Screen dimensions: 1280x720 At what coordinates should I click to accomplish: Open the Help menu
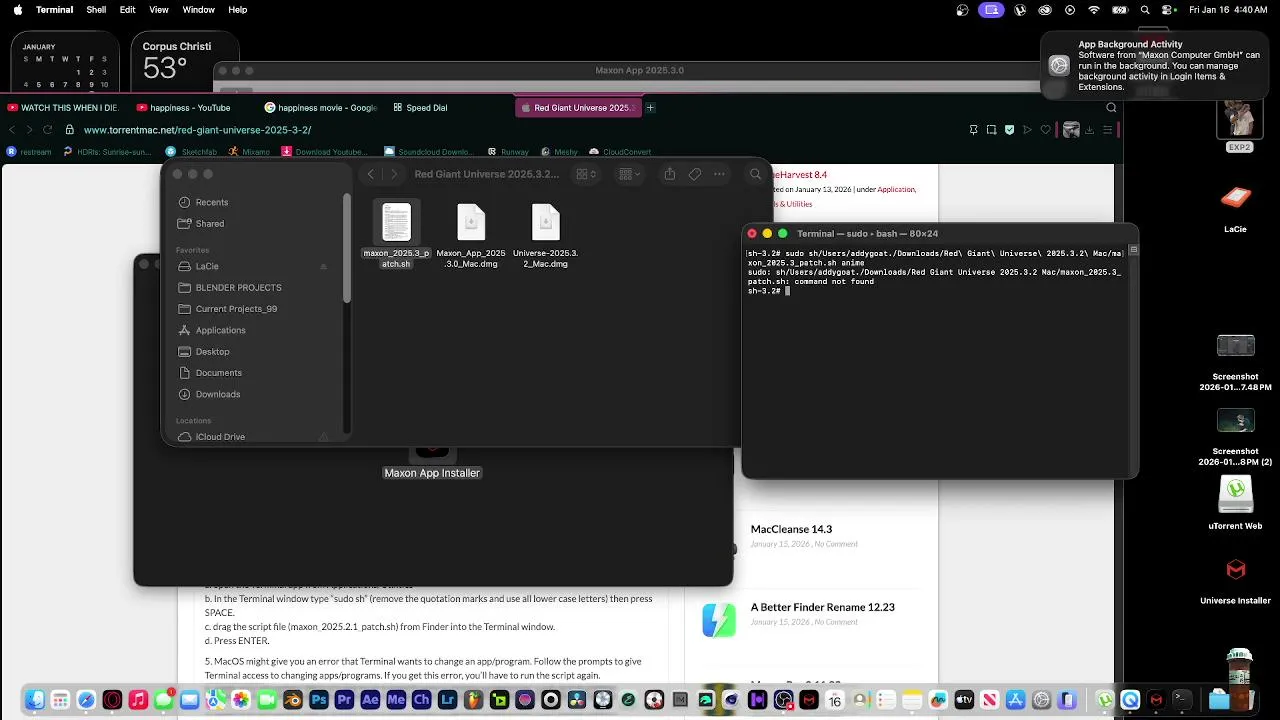pos(238,10)
